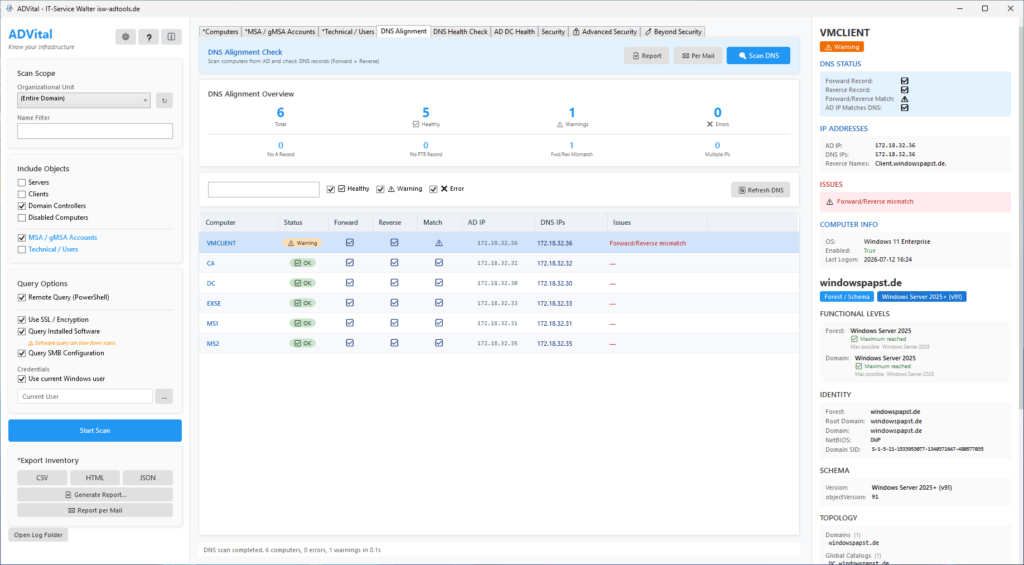Disable Remote Query (PowerShell)

pyautogui.click(x=22, y=297)
